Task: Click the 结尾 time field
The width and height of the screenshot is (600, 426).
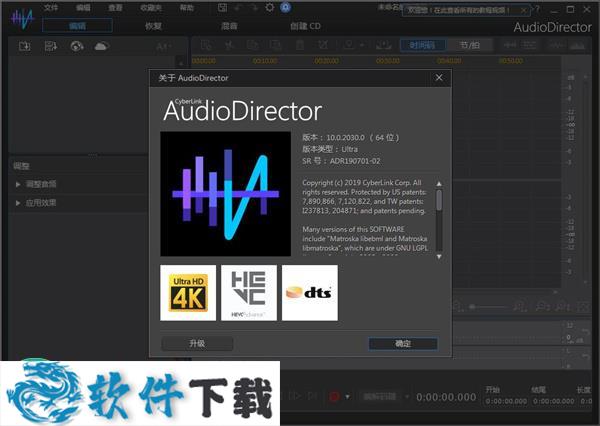Action: (554, 401)
